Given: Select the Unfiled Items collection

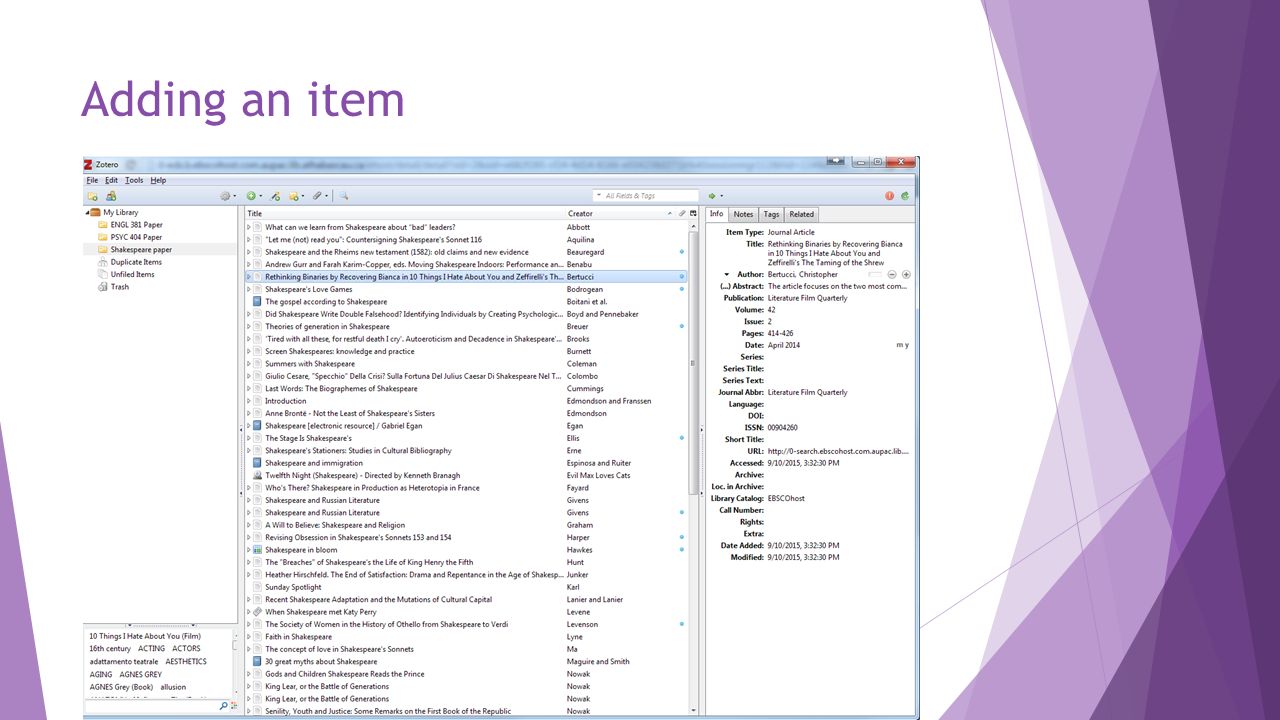Looking at the screenshot, I should tap(125, 275).
